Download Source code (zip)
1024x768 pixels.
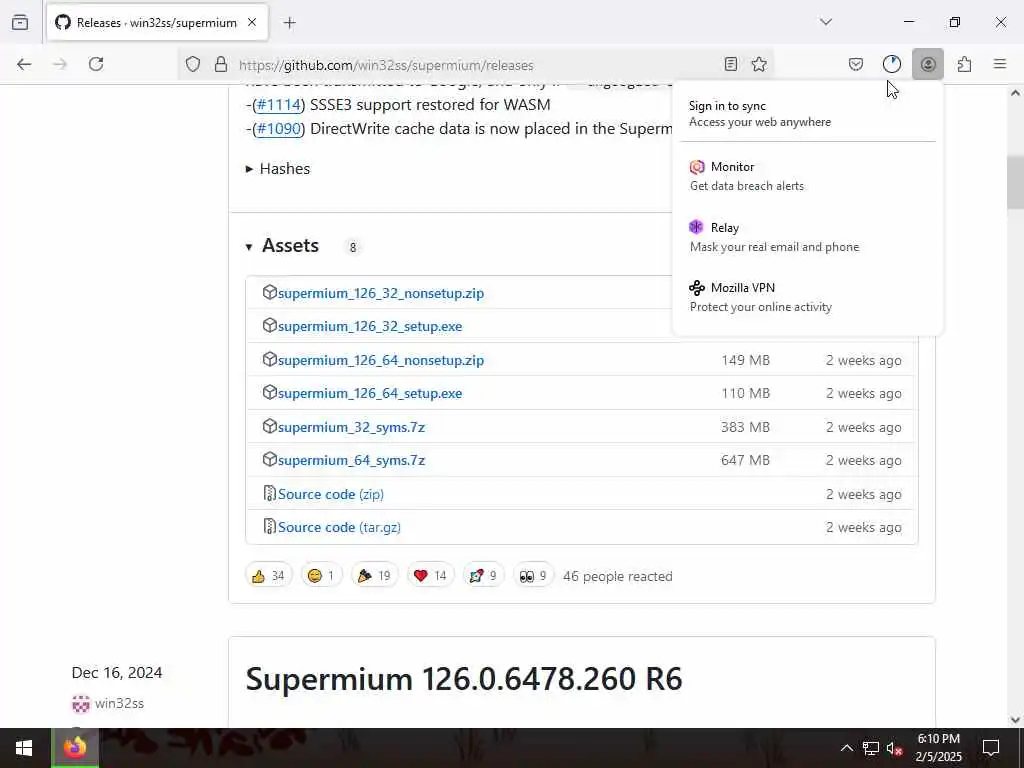pyautogui.click(x=331, y=494)
